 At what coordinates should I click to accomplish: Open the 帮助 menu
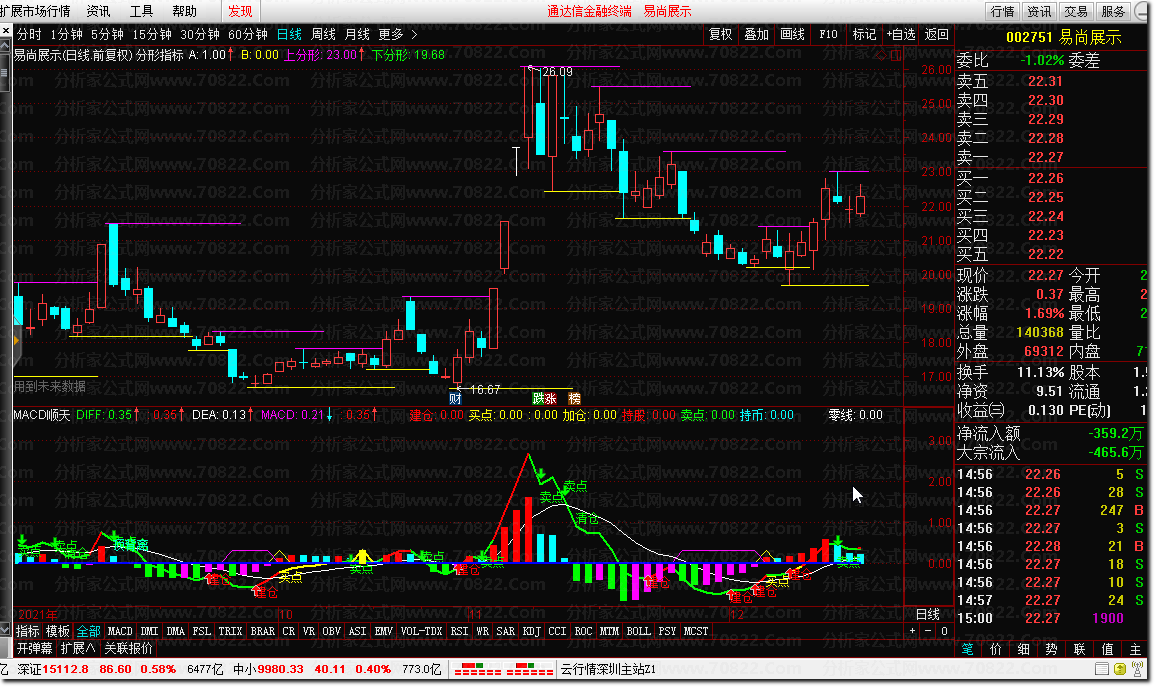(184, 11)
